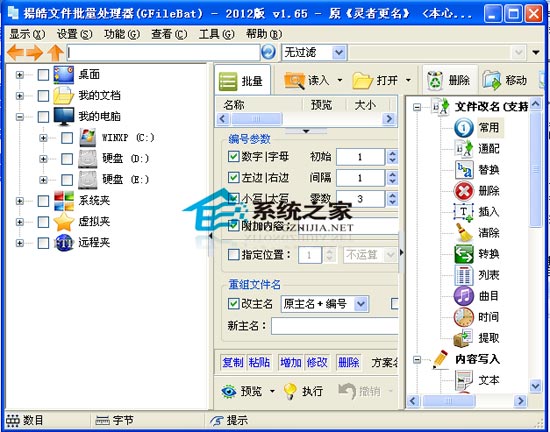Open the 查看 menu

tap(169, 34)
